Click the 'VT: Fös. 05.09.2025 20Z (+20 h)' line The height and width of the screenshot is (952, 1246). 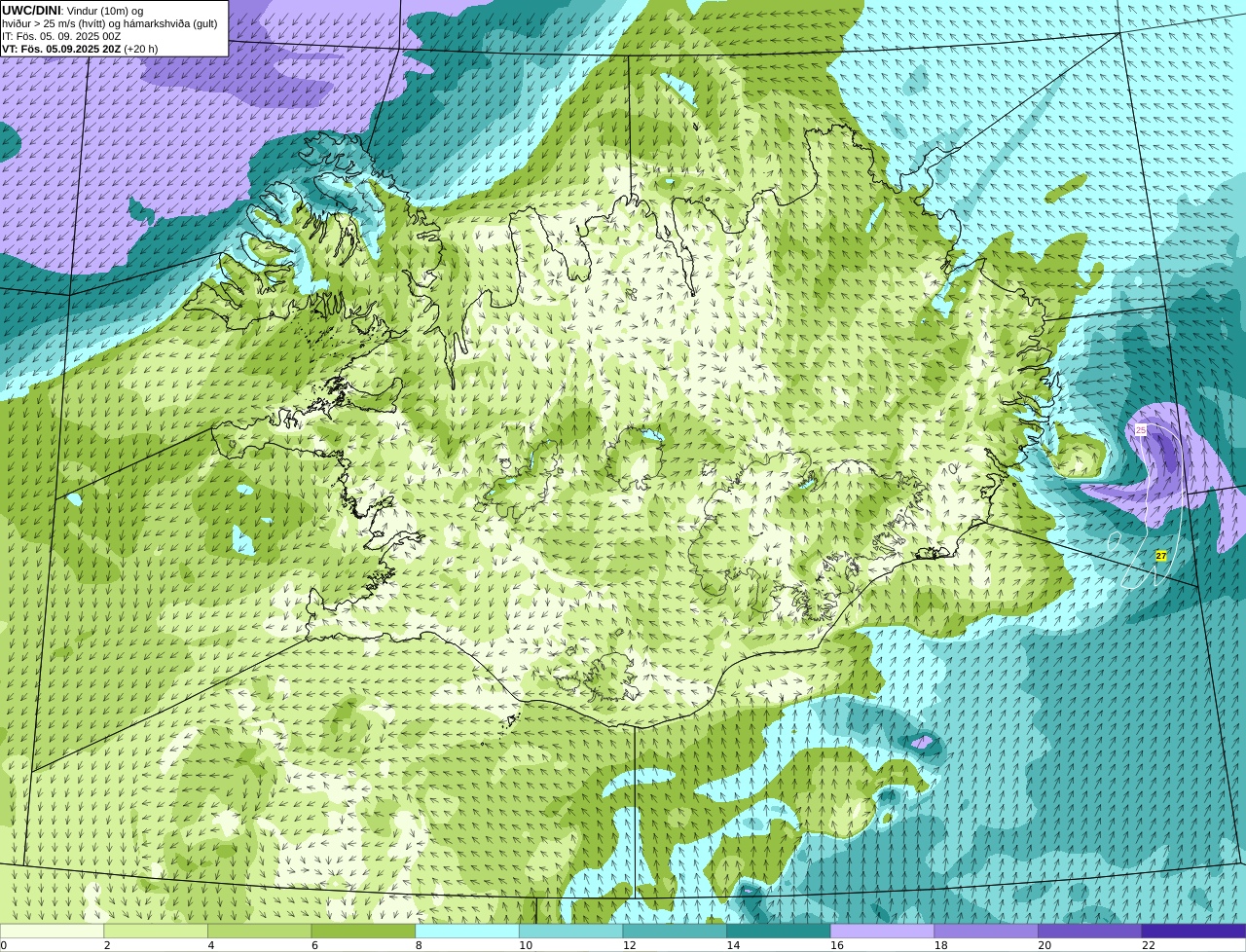click(x=80, y=49)
